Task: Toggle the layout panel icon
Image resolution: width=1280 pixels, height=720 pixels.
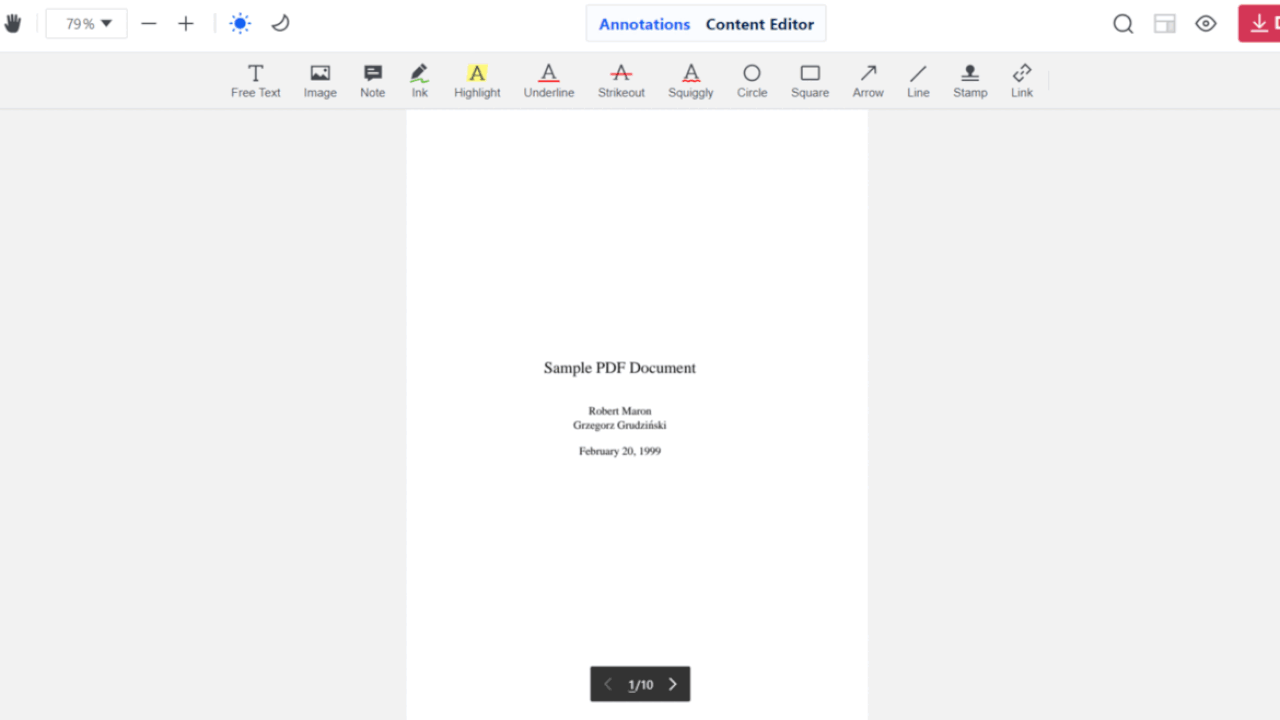Action: coord(1165,24)
